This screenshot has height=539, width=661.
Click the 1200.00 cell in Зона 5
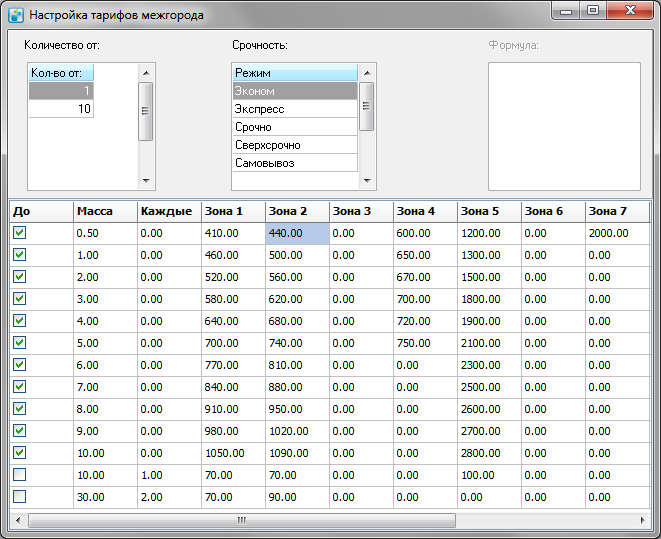pos(489,233)
